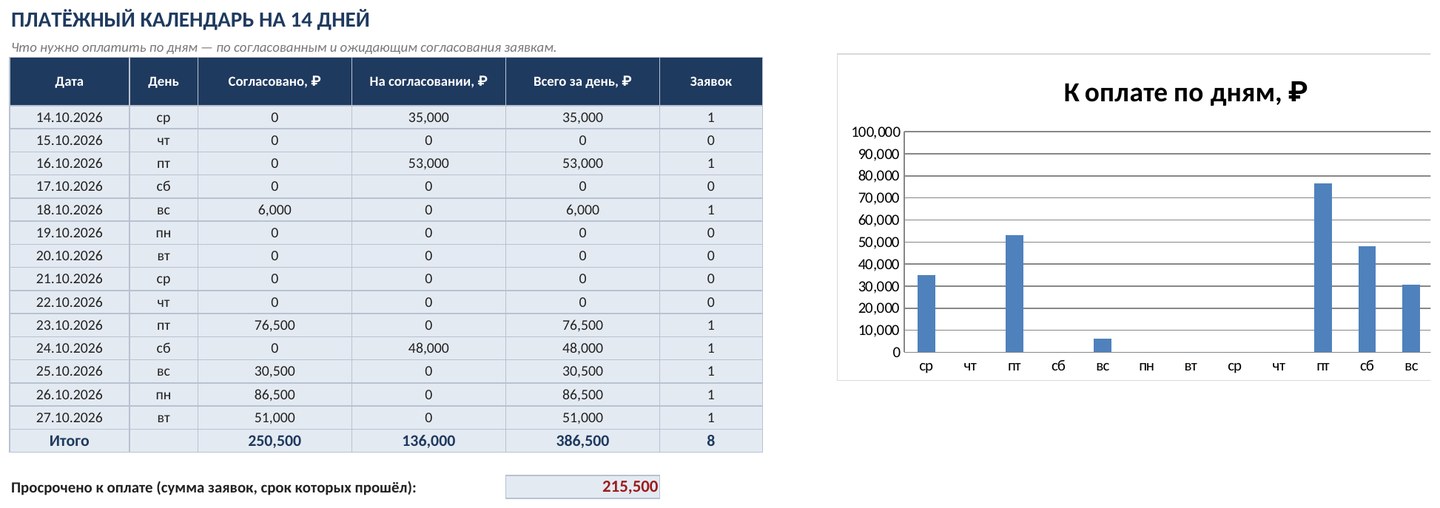The image size is (1440, 508).
Task: Click the Просрочено к оплате label
Action: pyautogui.click(x=213, y=488)
